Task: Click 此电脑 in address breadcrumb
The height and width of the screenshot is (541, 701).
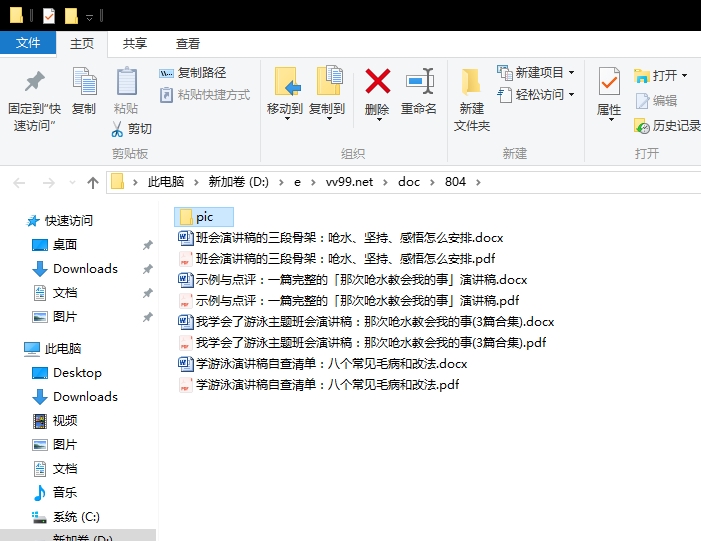Action: (x=166, y=182)
